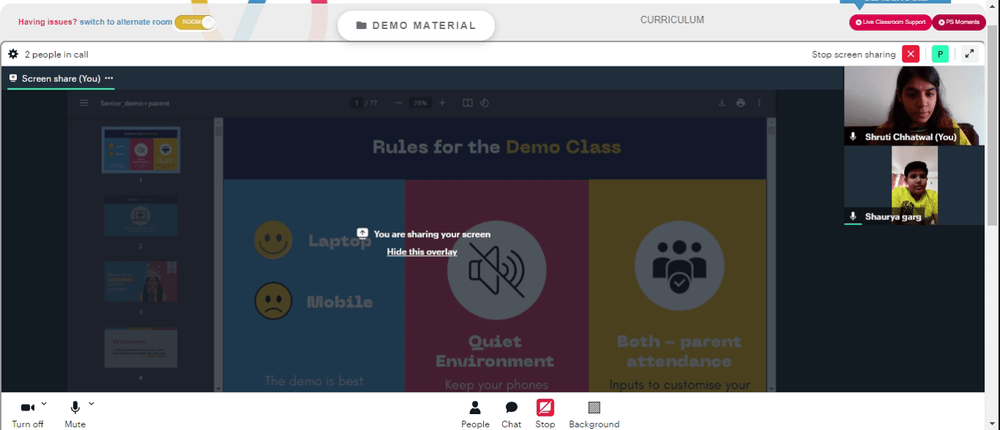
Task: Select page 4 thumbnail
Action: pos(141,347)
